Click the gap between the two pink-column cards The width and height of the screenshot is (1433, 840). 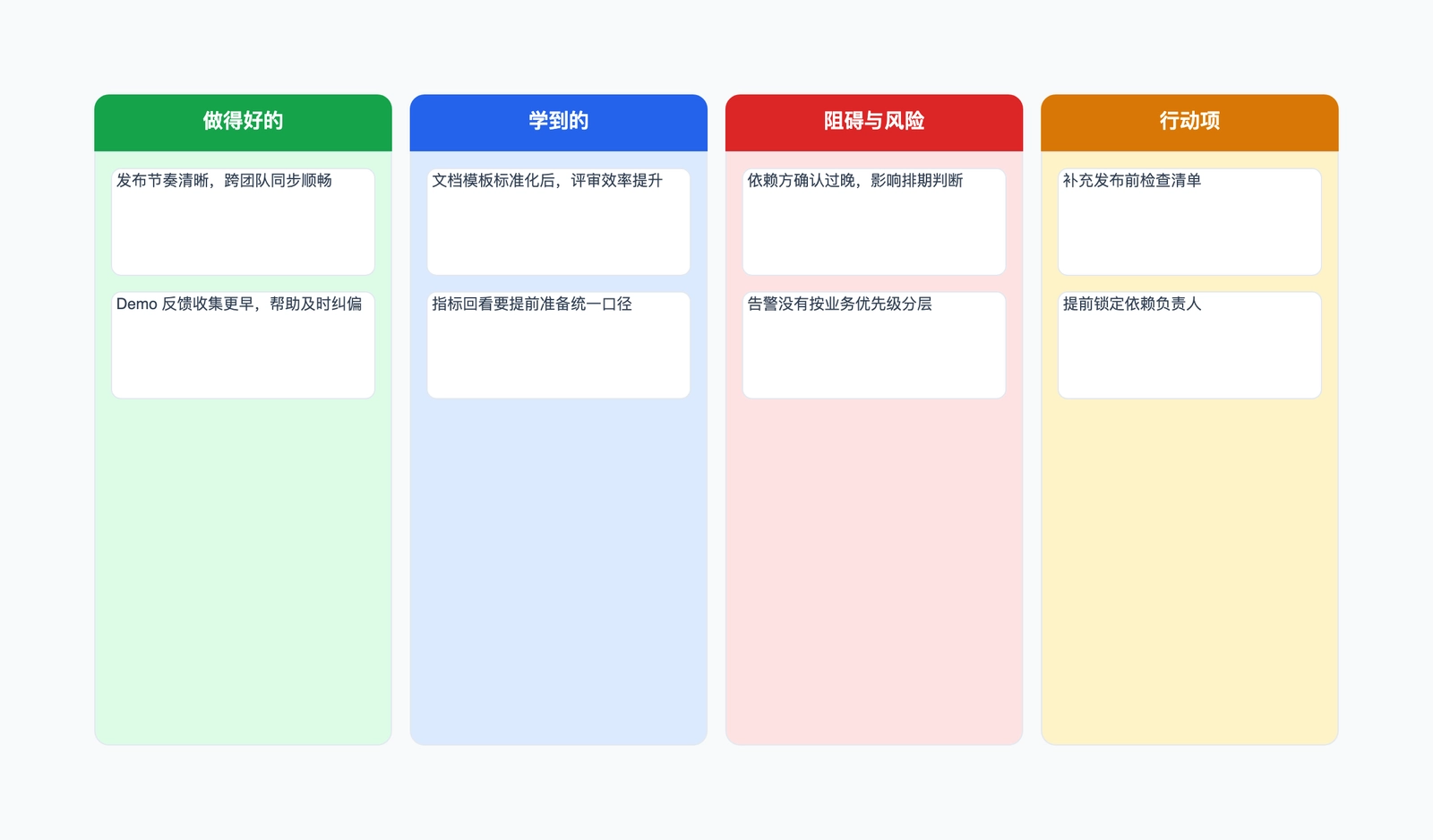tap(873, 284)
